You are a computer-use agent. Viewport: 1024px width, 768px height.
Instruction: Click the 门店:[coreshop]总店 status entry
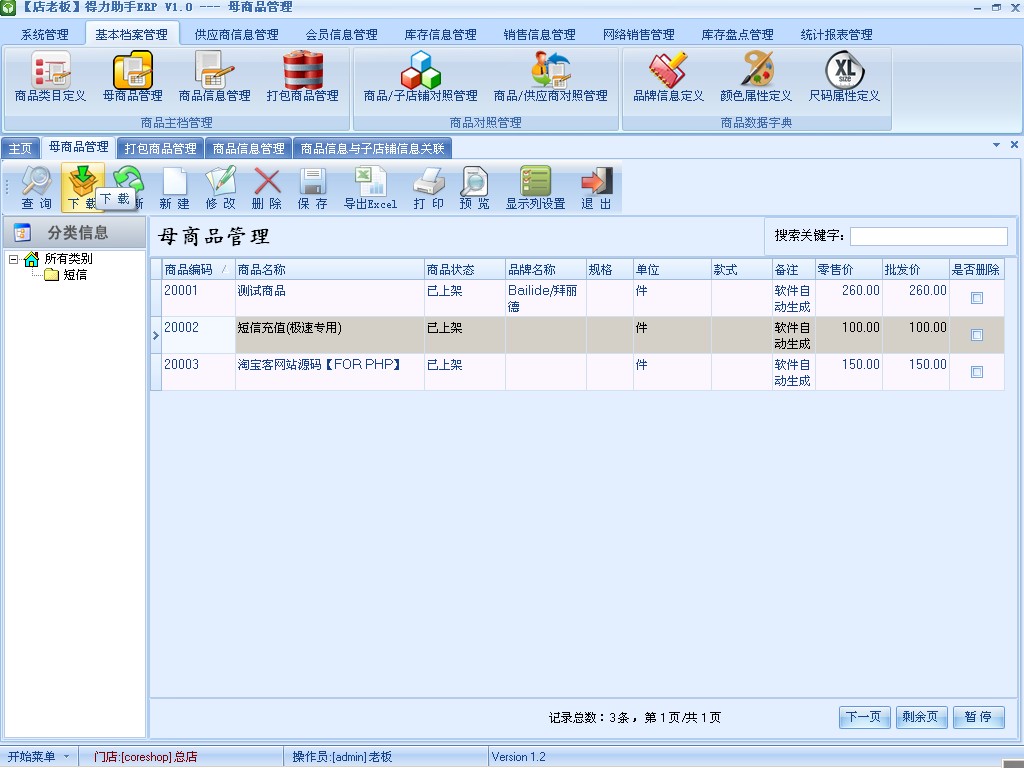coord(146,757)
